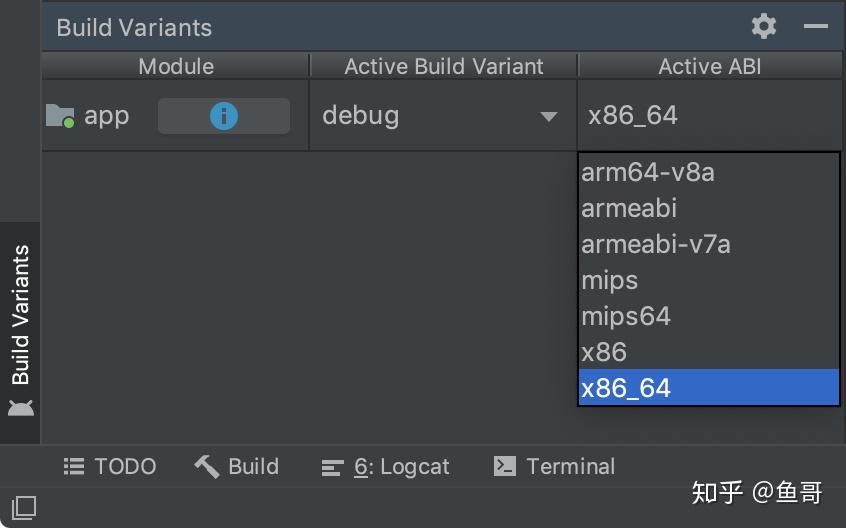This screenshot has width=846, height=528.
Task: Pick the x86 ABI entry
Action: pos(708,352)
